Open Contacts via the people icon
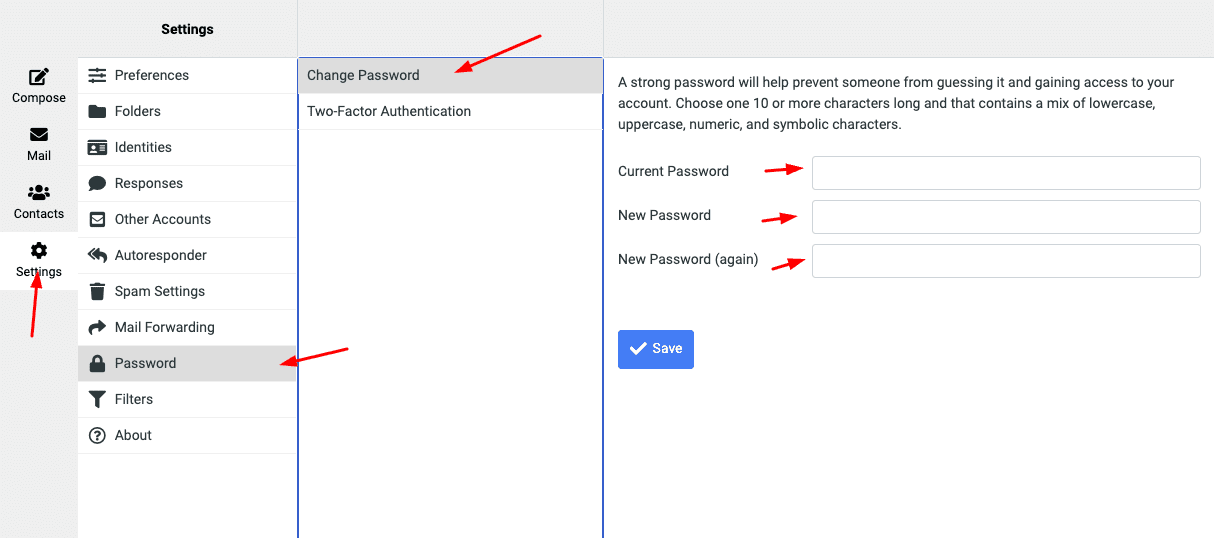Screen dimensions: 1214x538 click(x=39, y=193)
